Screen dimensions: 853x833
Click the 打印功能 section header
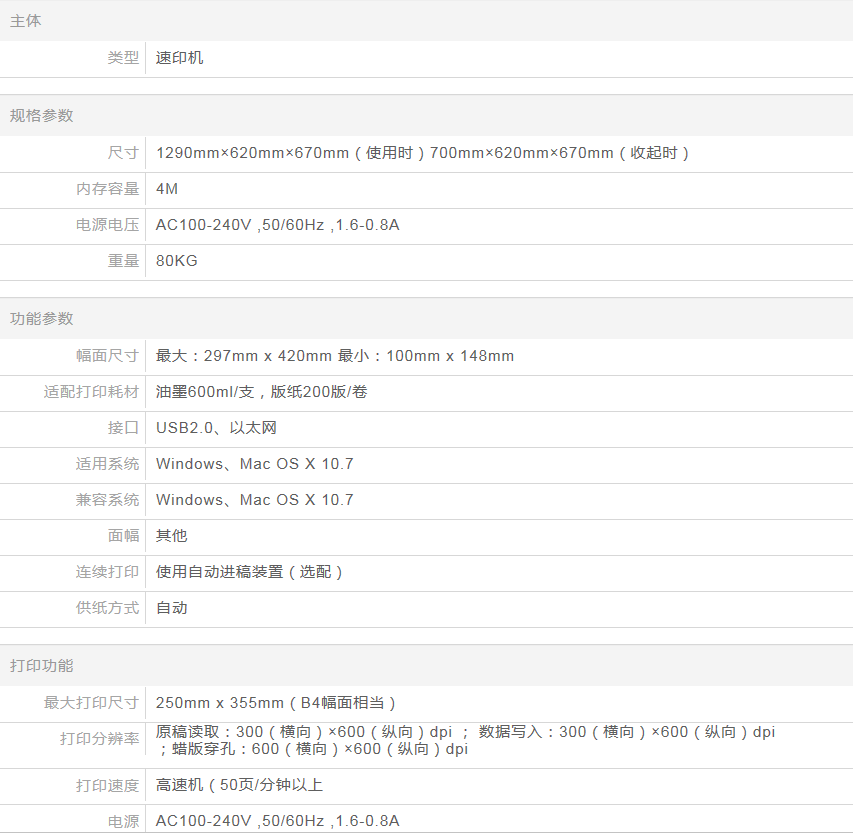42,666
